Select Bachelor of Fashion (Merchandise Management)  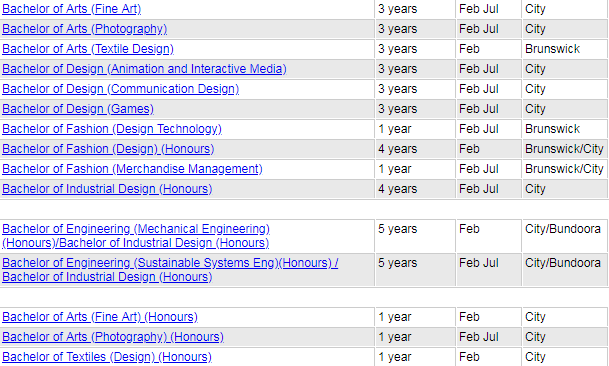click(132, 169)
